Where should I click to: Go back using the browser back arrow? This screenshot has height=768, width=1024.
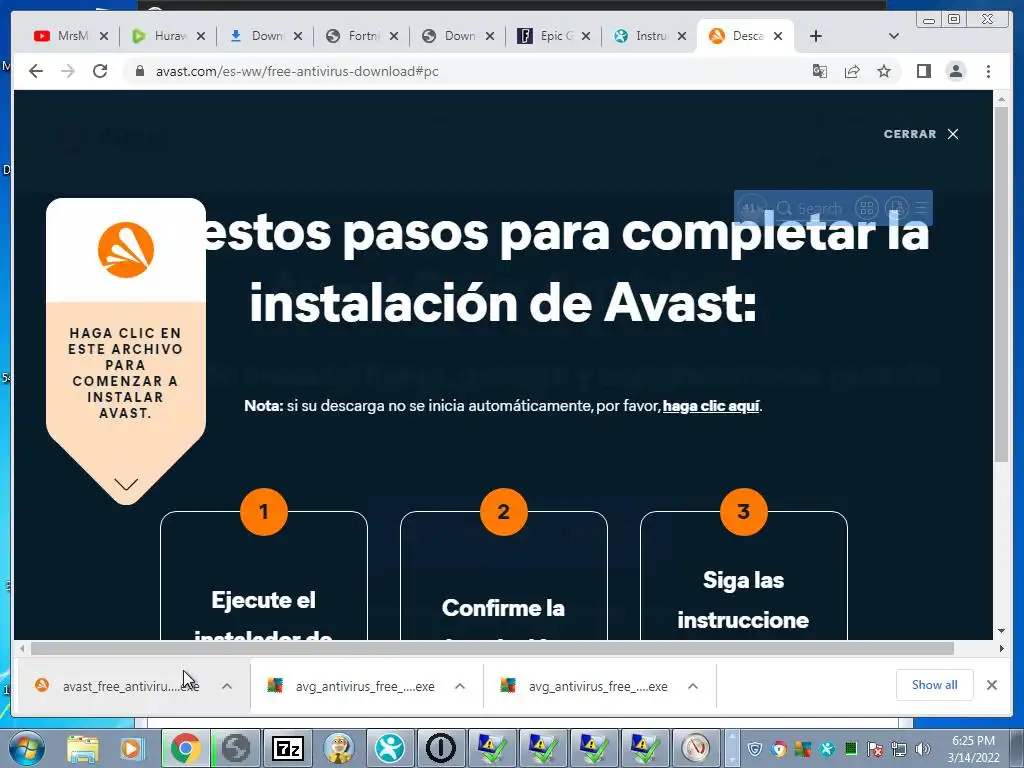[x=36, y=71]
